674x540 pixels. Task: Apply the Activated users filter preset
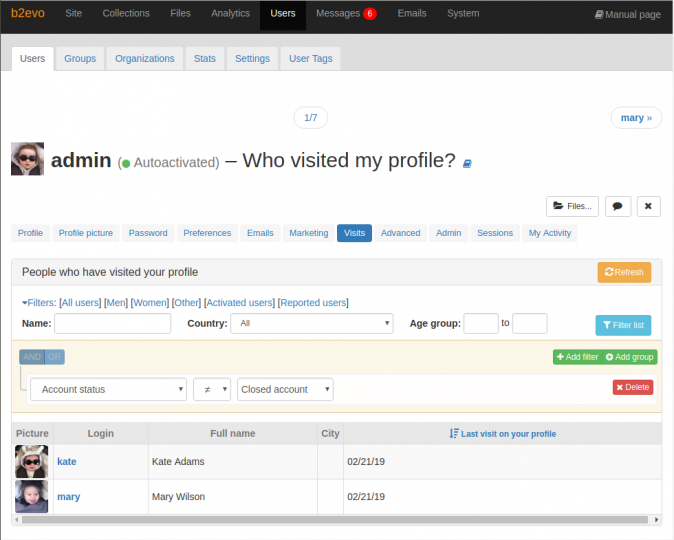(x=239, y=303)
